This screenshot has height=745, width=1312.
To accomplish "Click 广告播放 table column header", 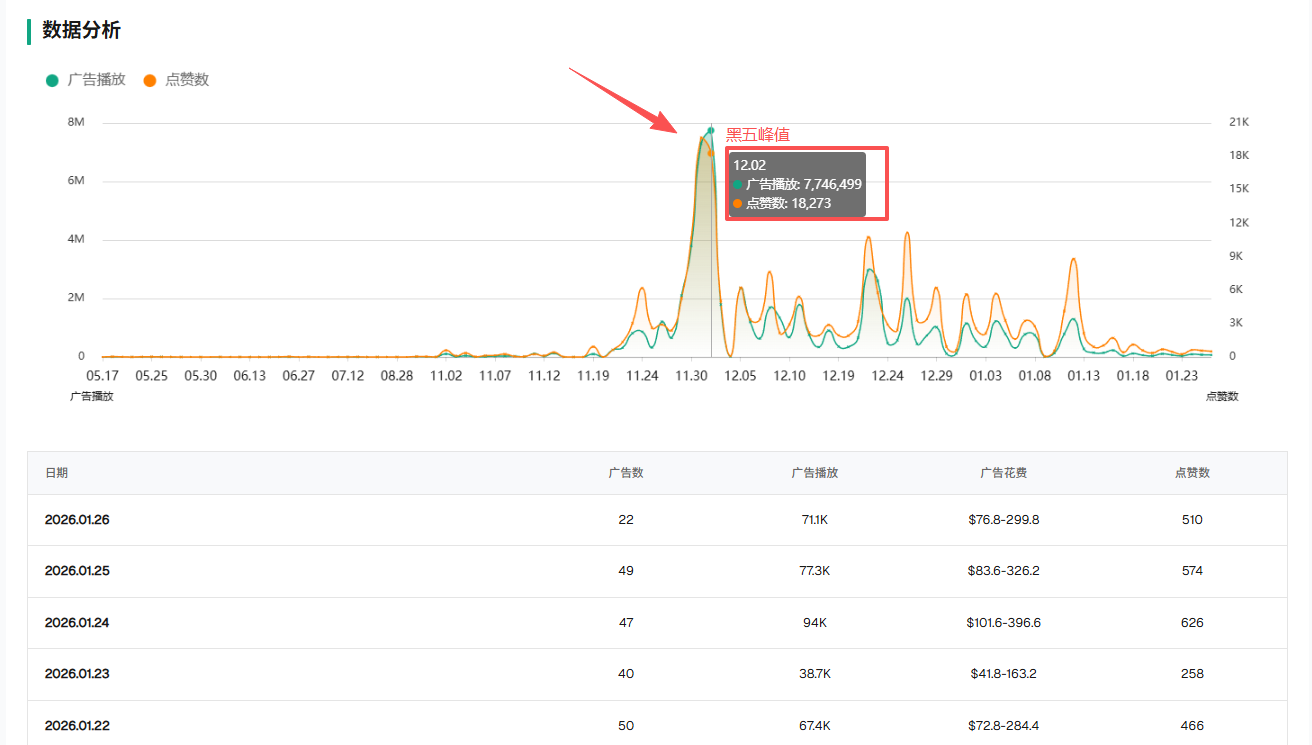I will 814,473.
